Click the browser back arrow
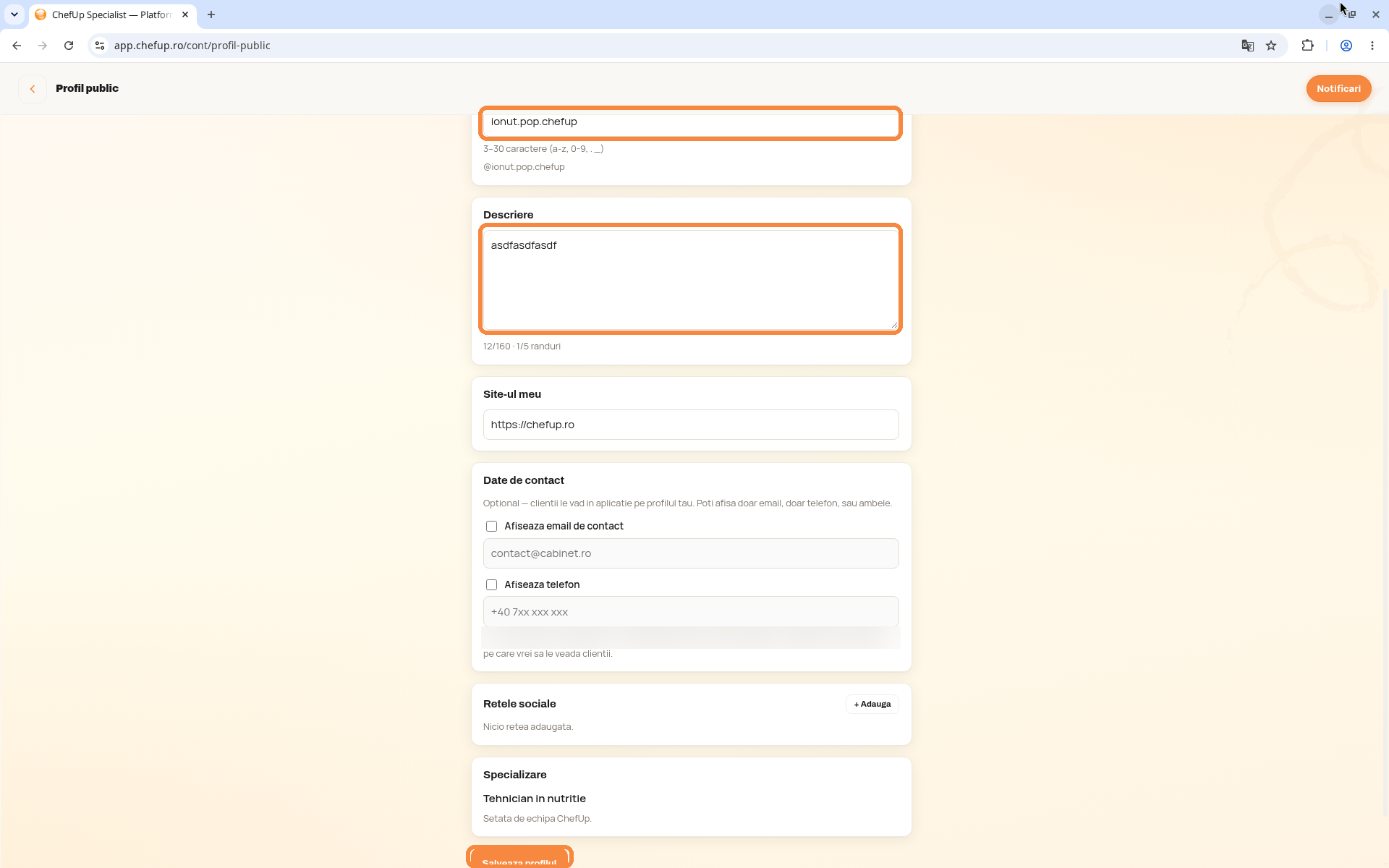1389x868 pixels. tap(17, 46)
